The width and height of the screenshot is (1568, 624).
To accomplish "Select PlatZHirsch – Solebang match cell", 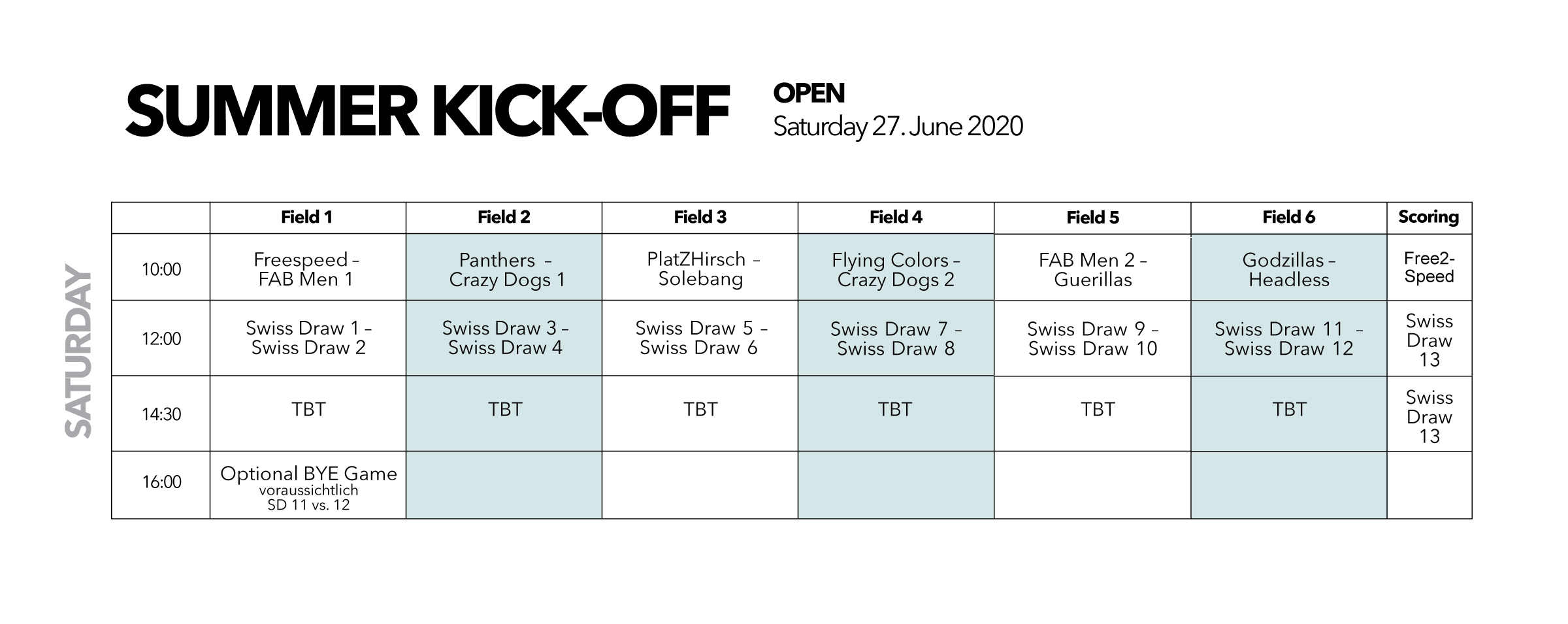I will tap(700, 269).
